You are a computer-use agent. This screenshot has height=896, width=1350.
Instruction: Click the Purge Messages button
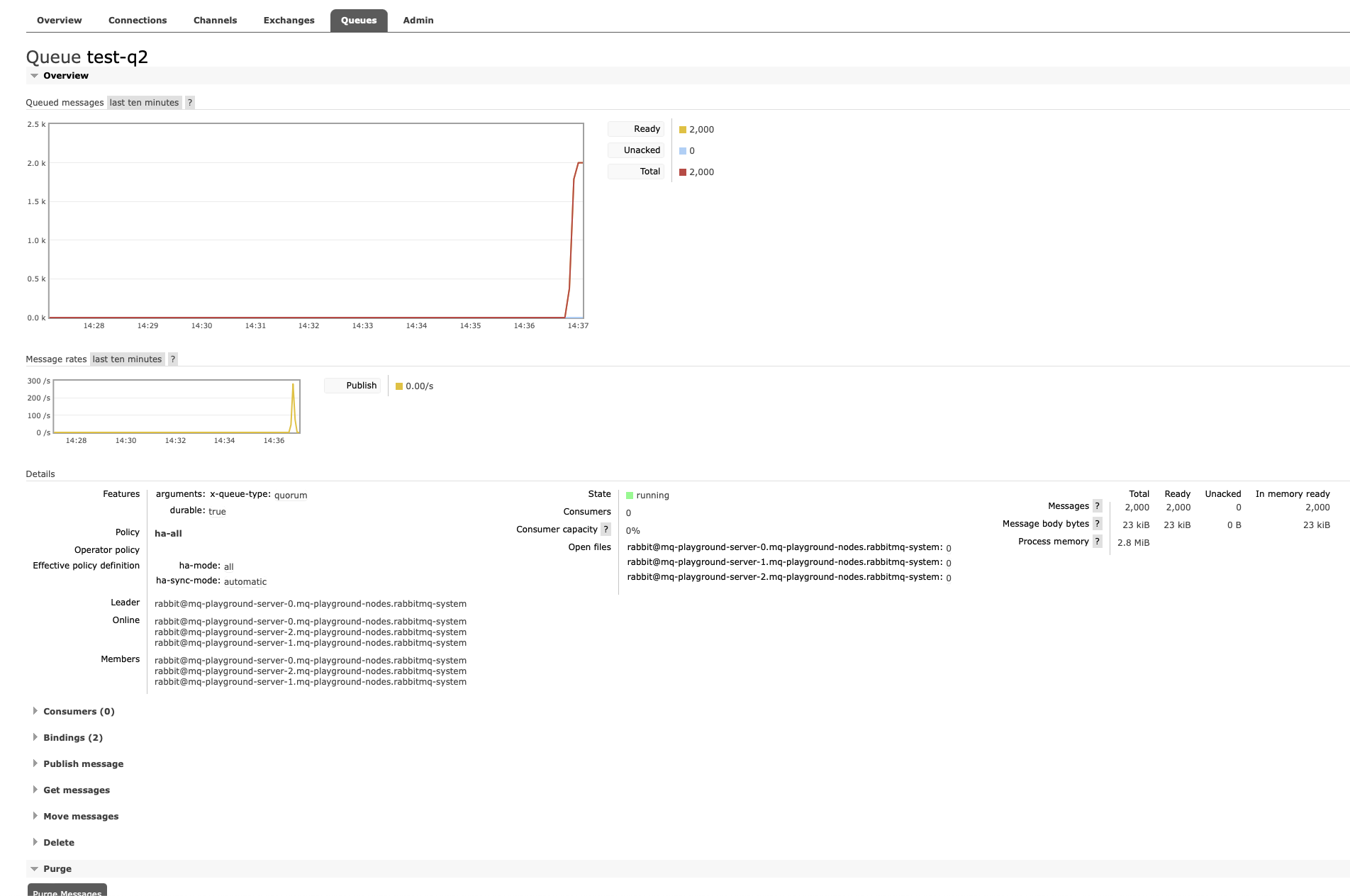67,890
